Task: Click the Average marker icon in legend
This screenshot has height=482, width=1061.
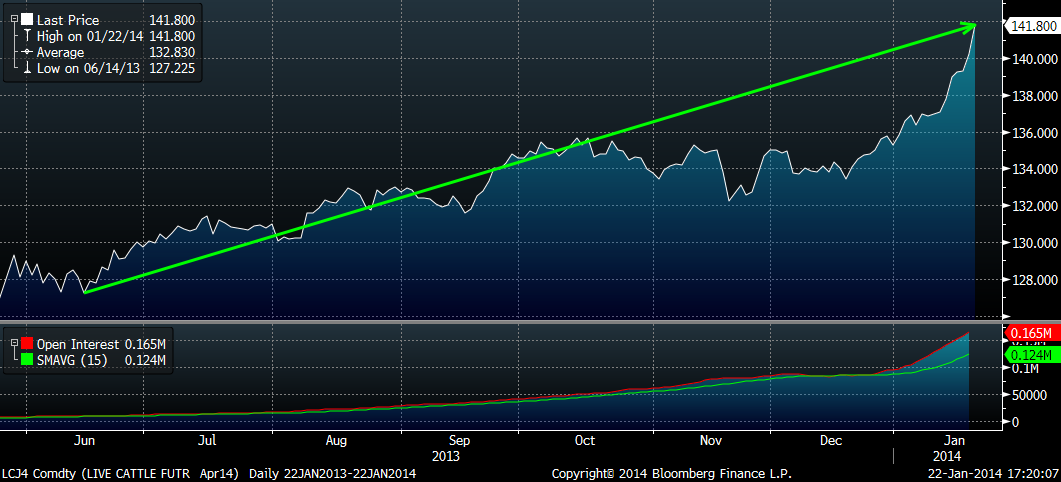Action: pos(27,52)
